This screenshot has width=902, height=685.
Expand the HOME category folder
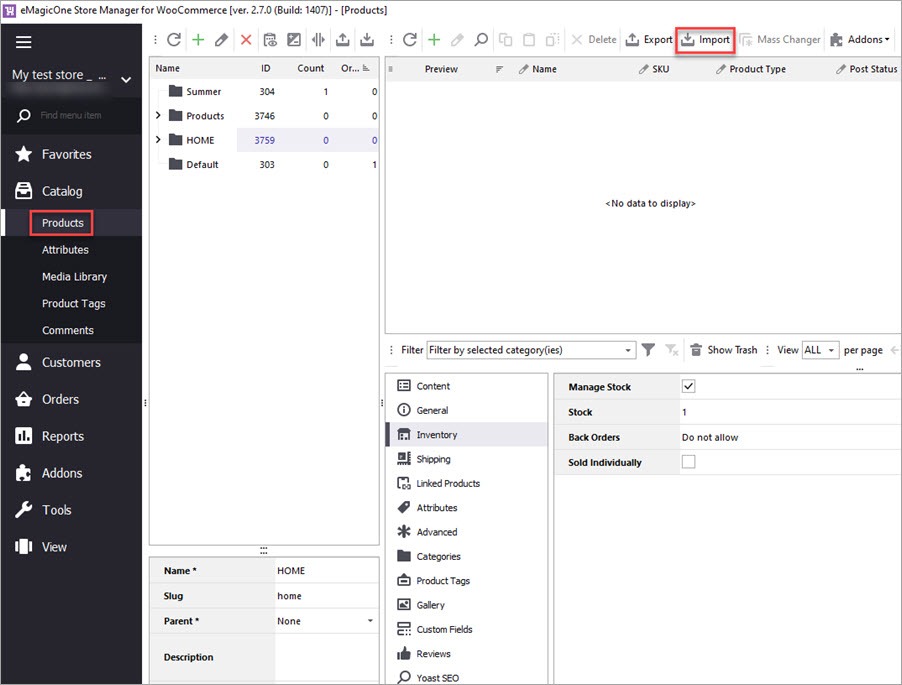point(158,140)
